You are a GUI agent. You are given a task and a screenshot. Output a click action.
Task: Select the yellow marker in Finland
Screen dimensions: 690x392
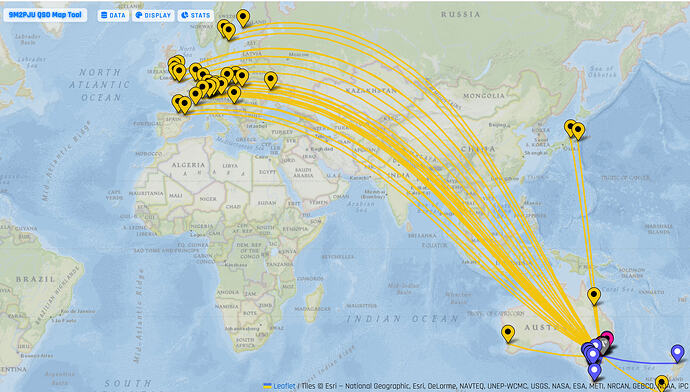[243, 18]
